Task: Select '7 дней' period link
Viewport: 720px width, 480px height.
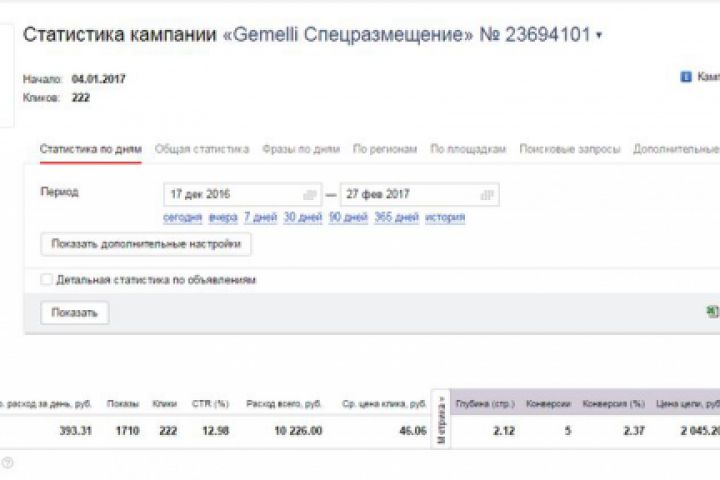Action: [260, 217]
